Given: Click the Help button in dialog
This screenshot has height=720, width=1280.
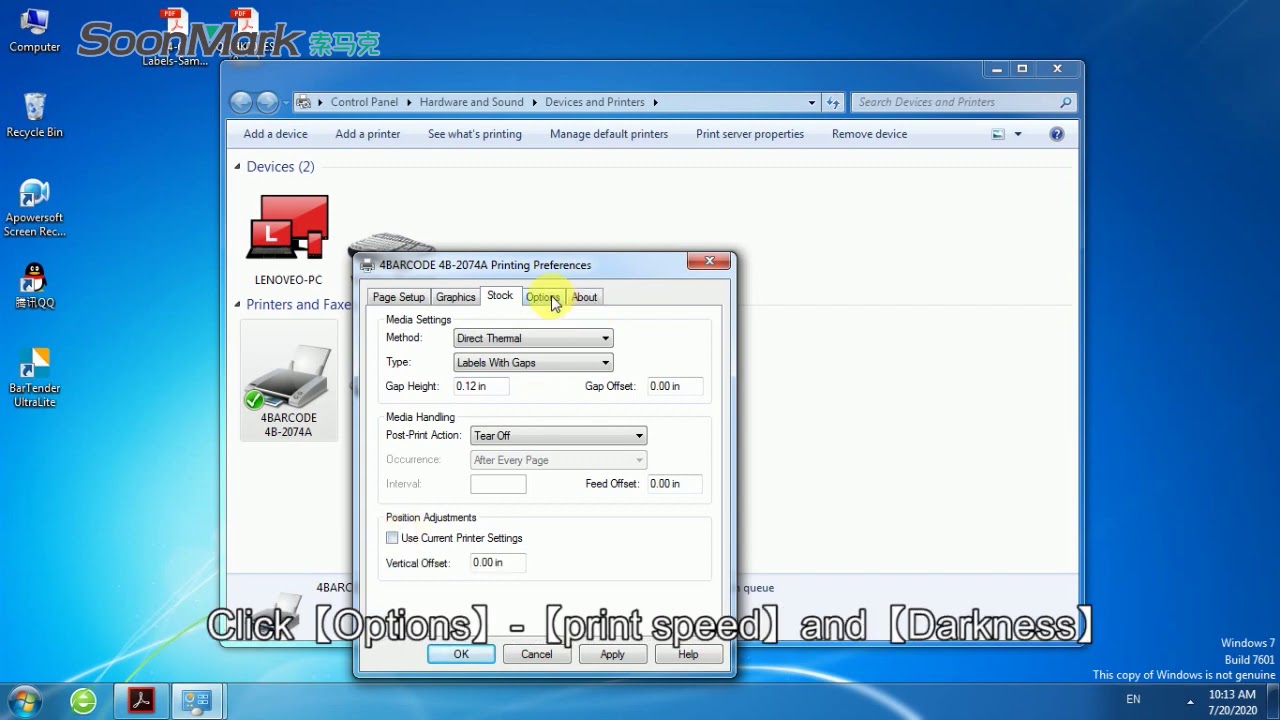Looking at the screenshot, I should tap(688, 654).
